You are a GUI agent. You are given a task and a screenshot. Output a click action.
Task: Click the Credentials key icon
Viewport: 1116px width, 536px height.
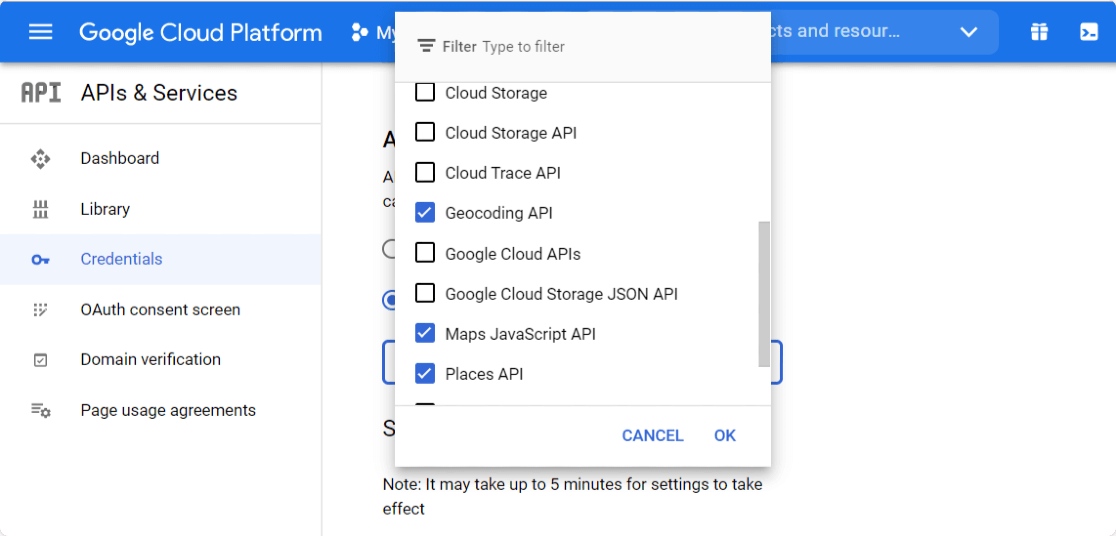[40, 259]
